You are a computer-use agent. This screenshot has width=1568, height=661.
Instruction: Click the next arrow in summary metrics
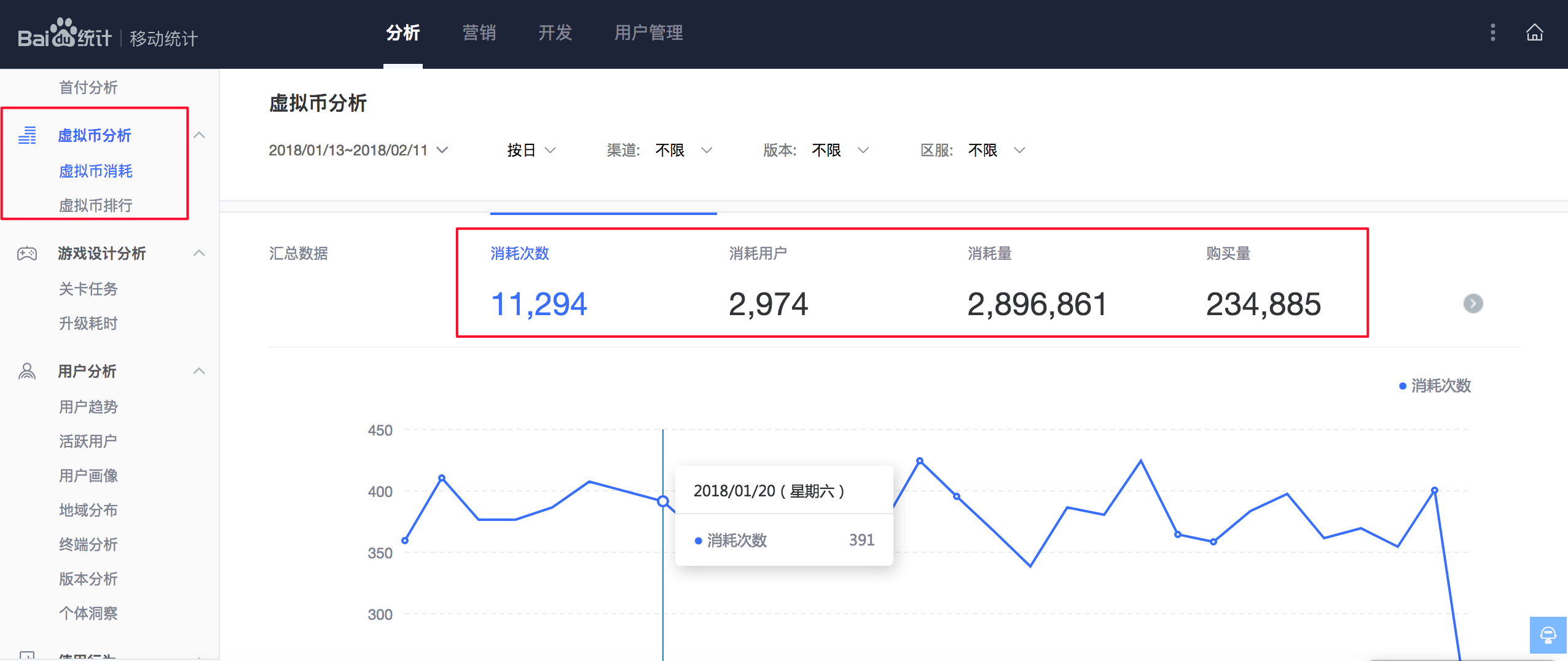pyautogui.click(x=1473, y=303)
